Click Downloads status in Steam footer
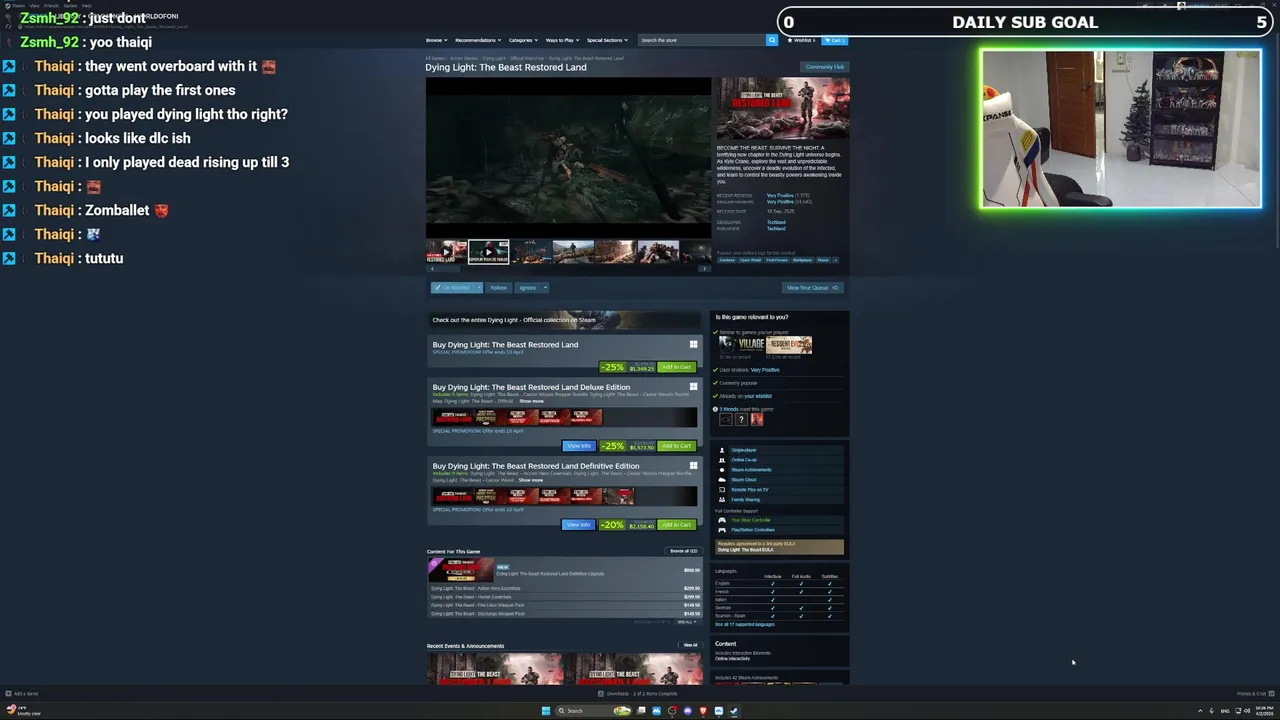 tap(638, 694)
